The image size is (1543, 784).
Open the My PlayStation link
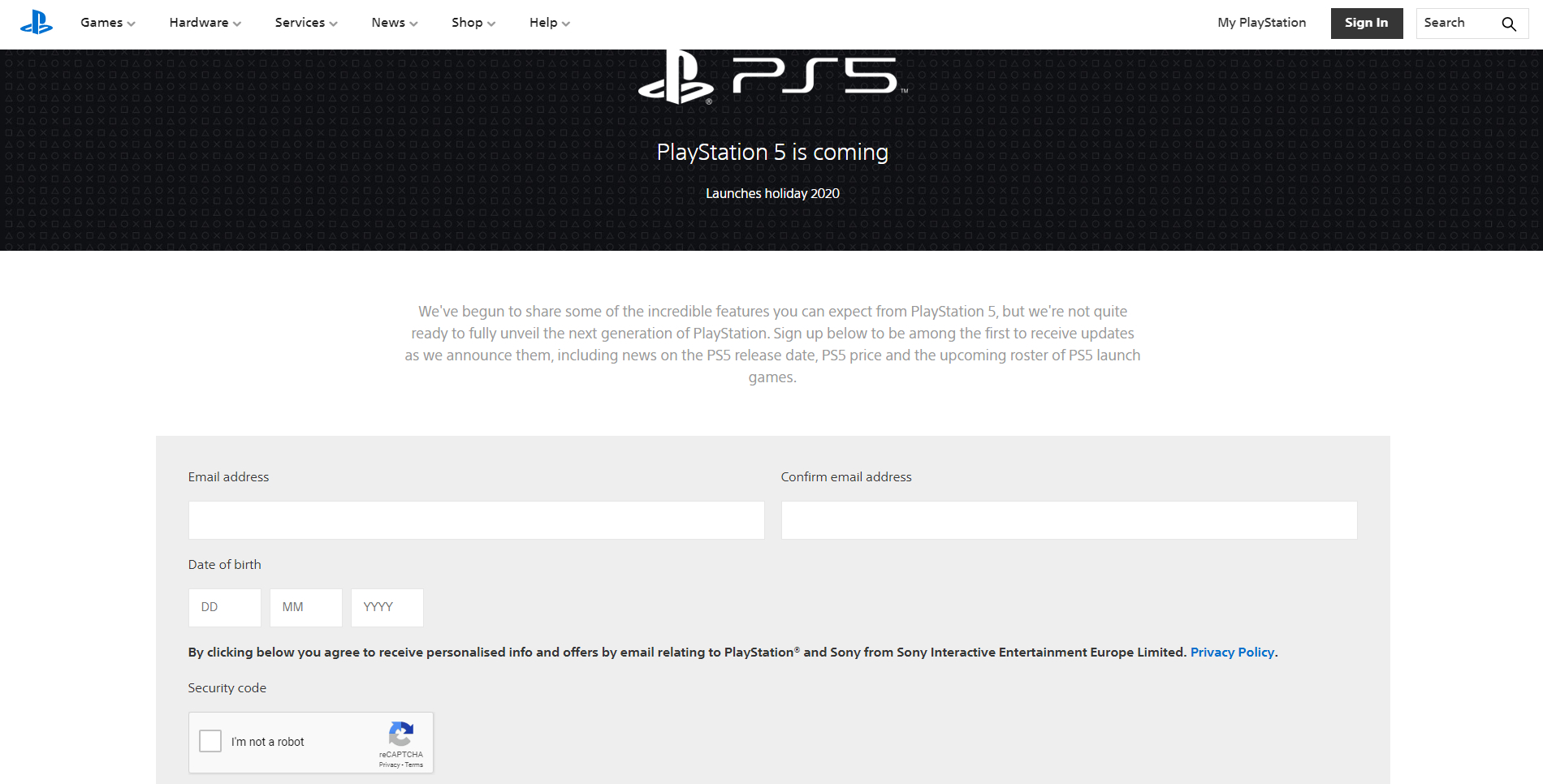coord(1261,23)
